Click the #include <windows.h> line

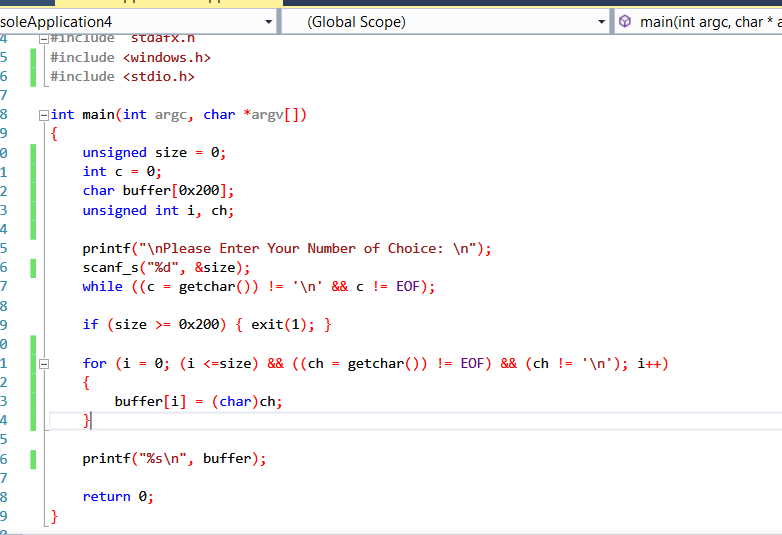(x=130, y=58)
